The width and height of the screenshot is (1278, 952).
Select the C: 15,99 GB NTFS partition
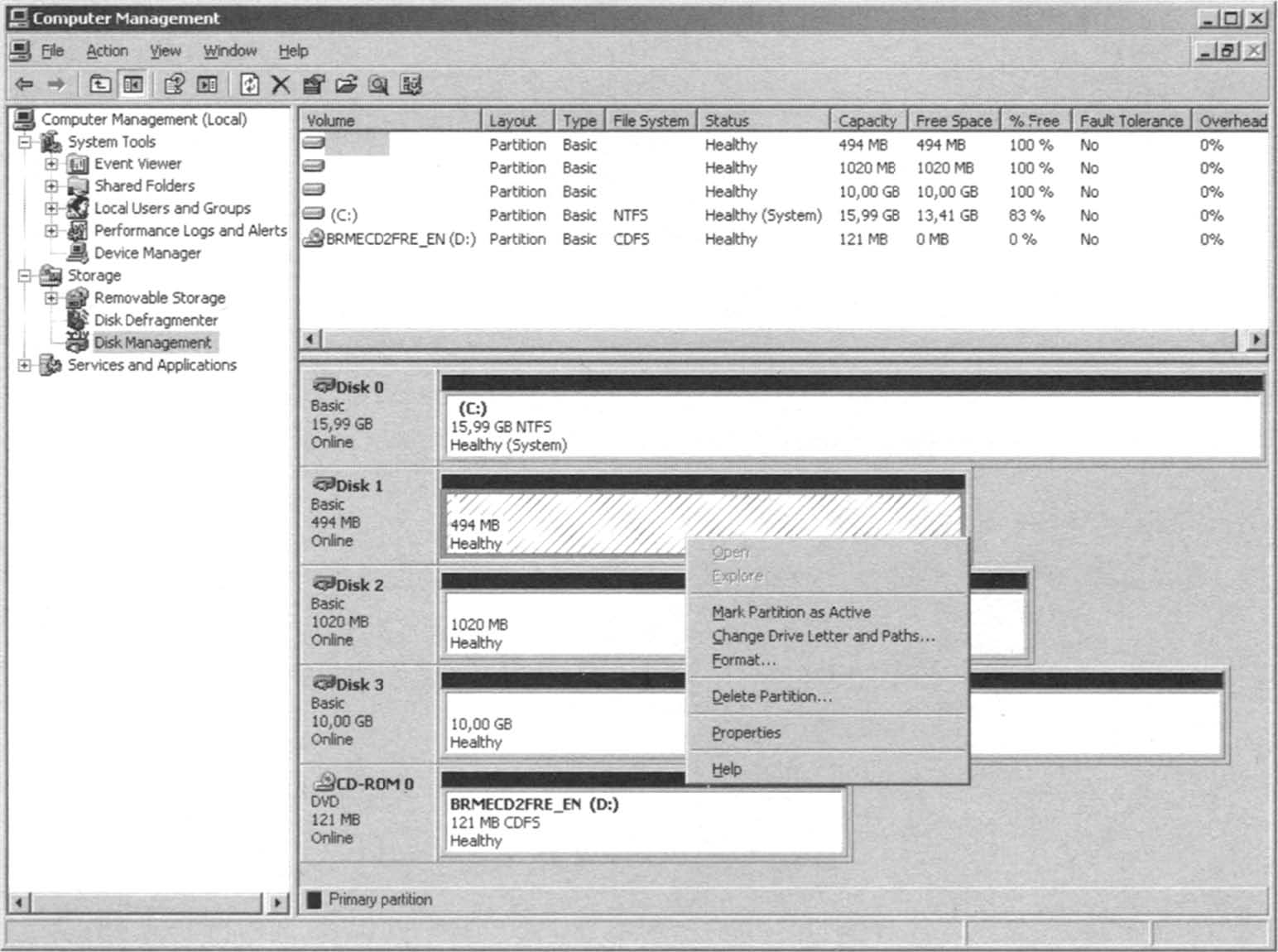853,426
